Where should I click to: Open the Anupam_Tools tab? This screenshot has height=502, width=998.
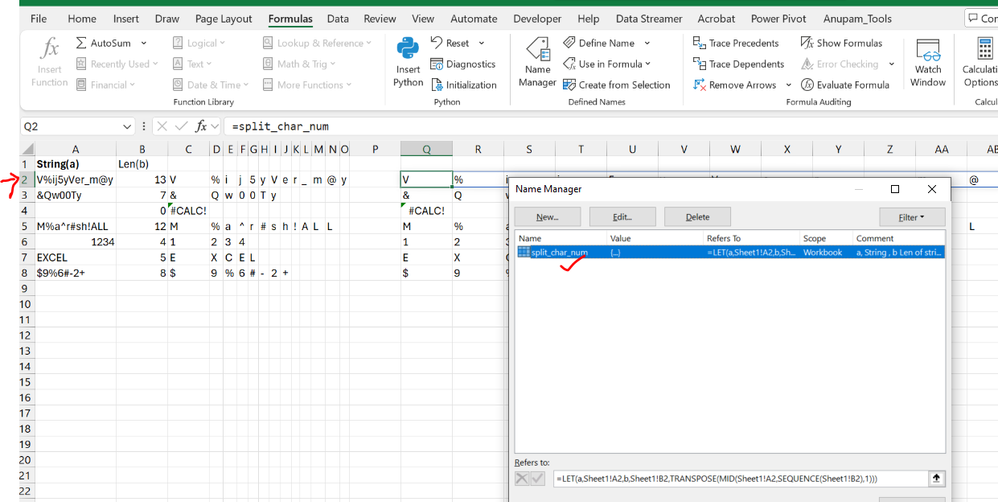pyautogui.click(x=857, y=19)
